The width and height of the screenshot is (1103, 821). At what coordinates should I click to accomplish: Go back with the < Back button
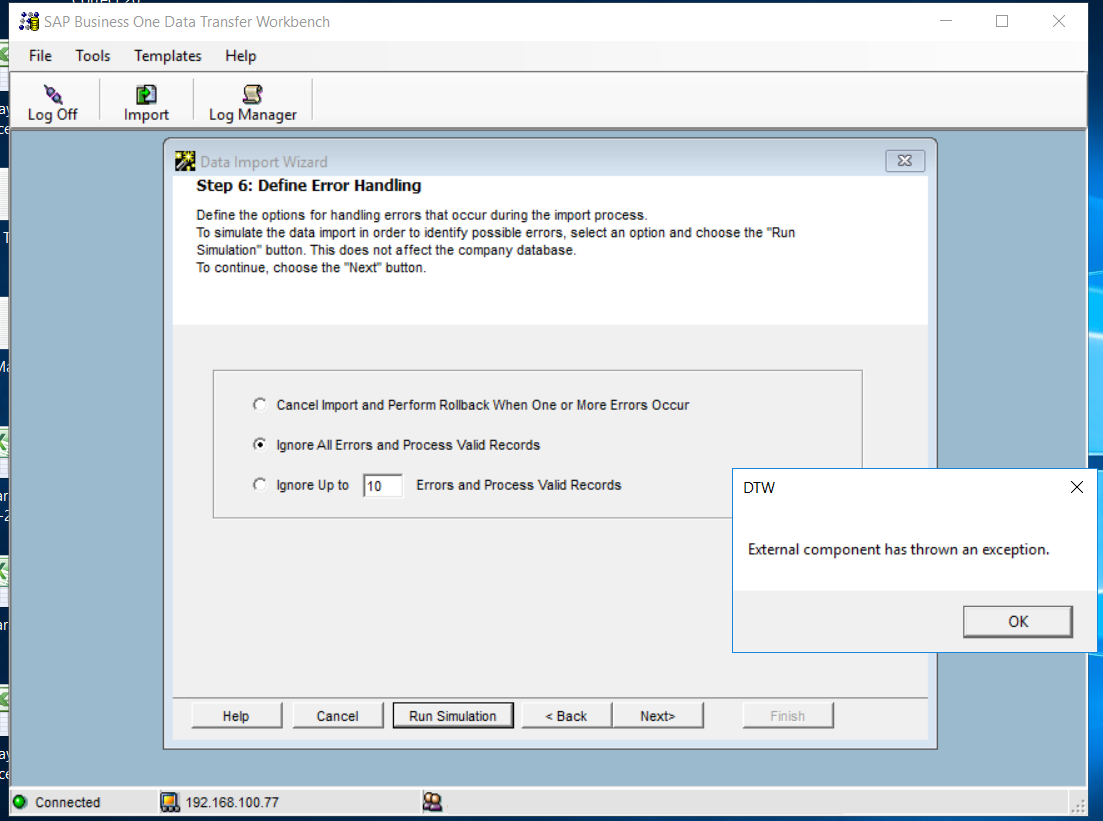tap(566, 716)
